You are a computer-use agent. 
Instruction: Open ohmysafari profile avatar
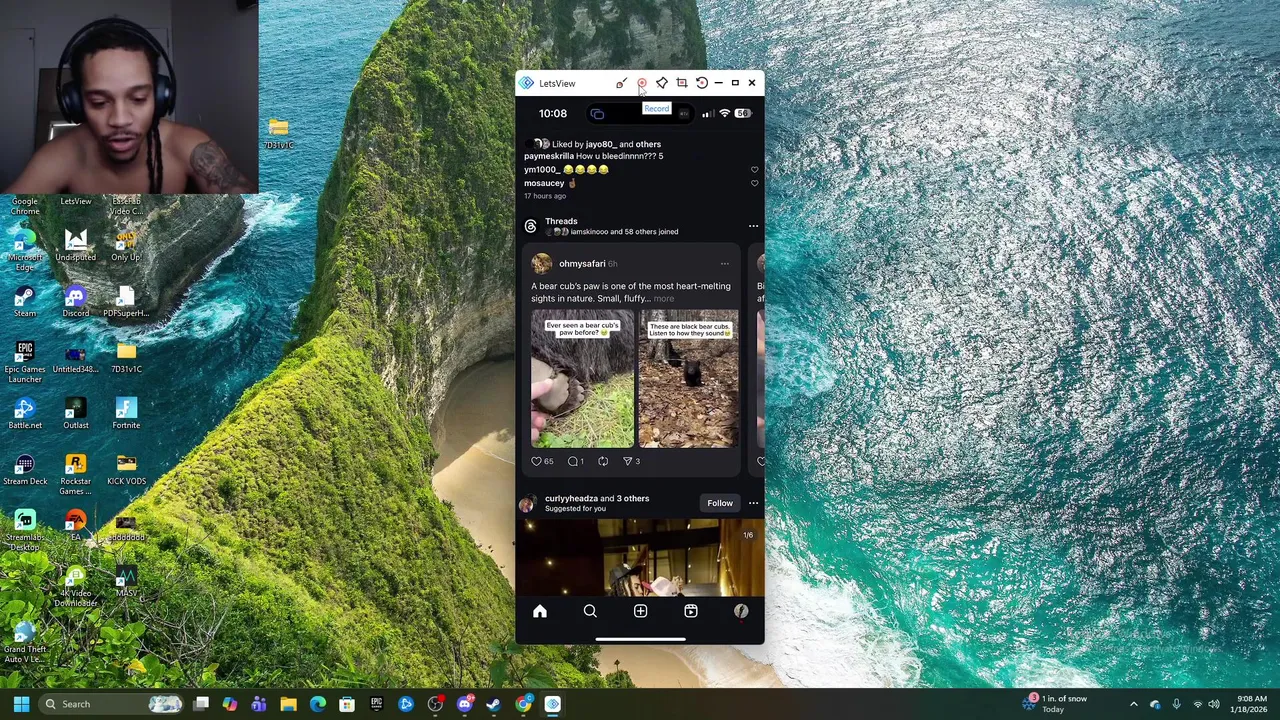pos(541,263)
